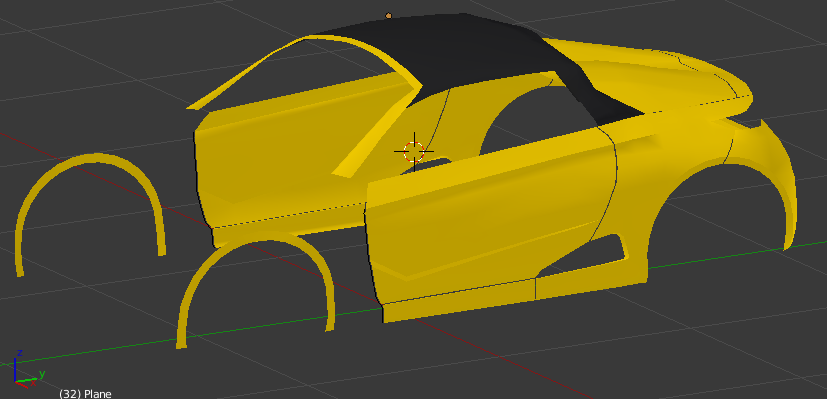Select the black roof panel of the car
Viewport: 827px width, 399px height.
475,53
